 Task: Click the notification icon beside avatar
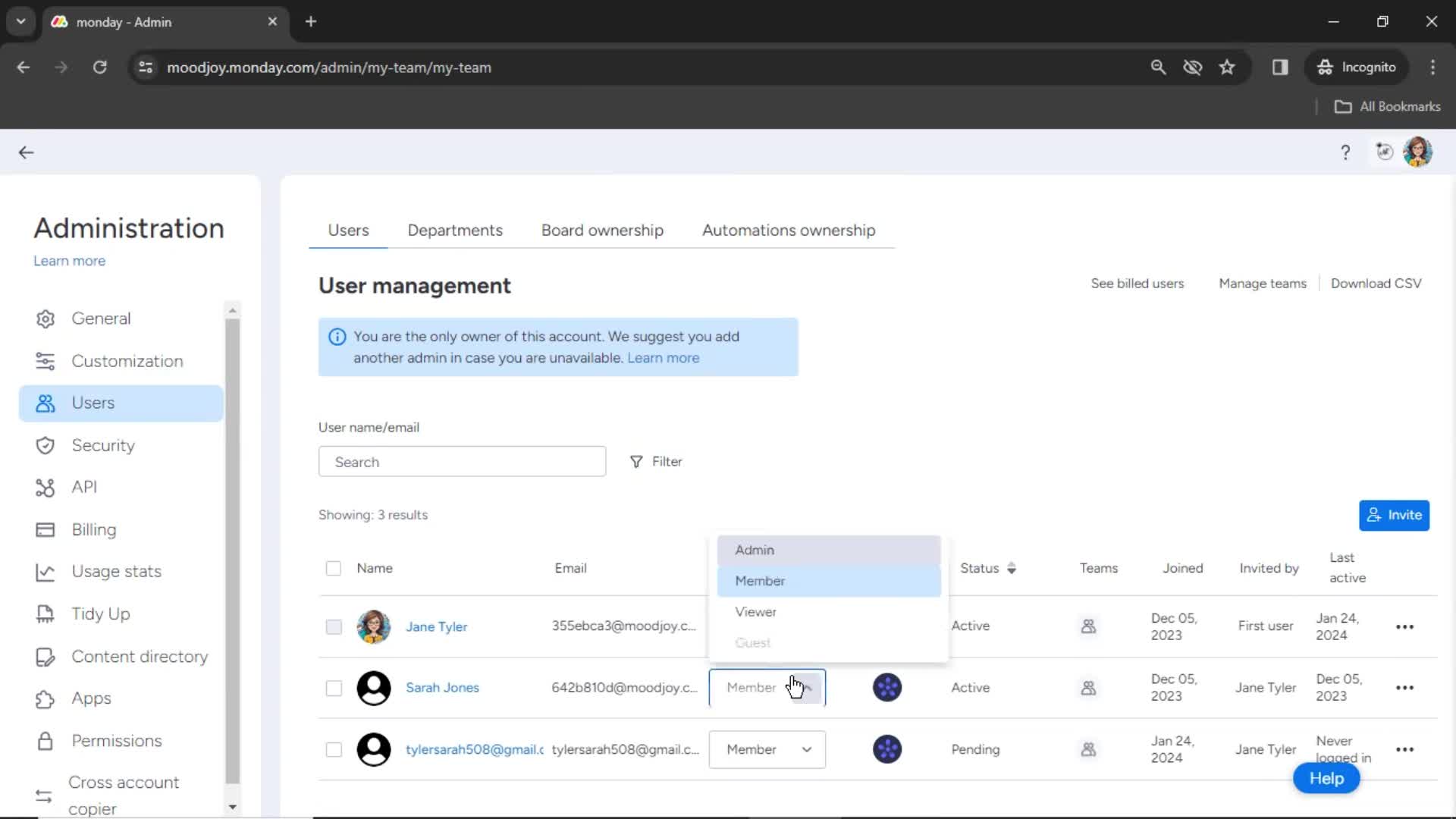tap(1385, 152)
